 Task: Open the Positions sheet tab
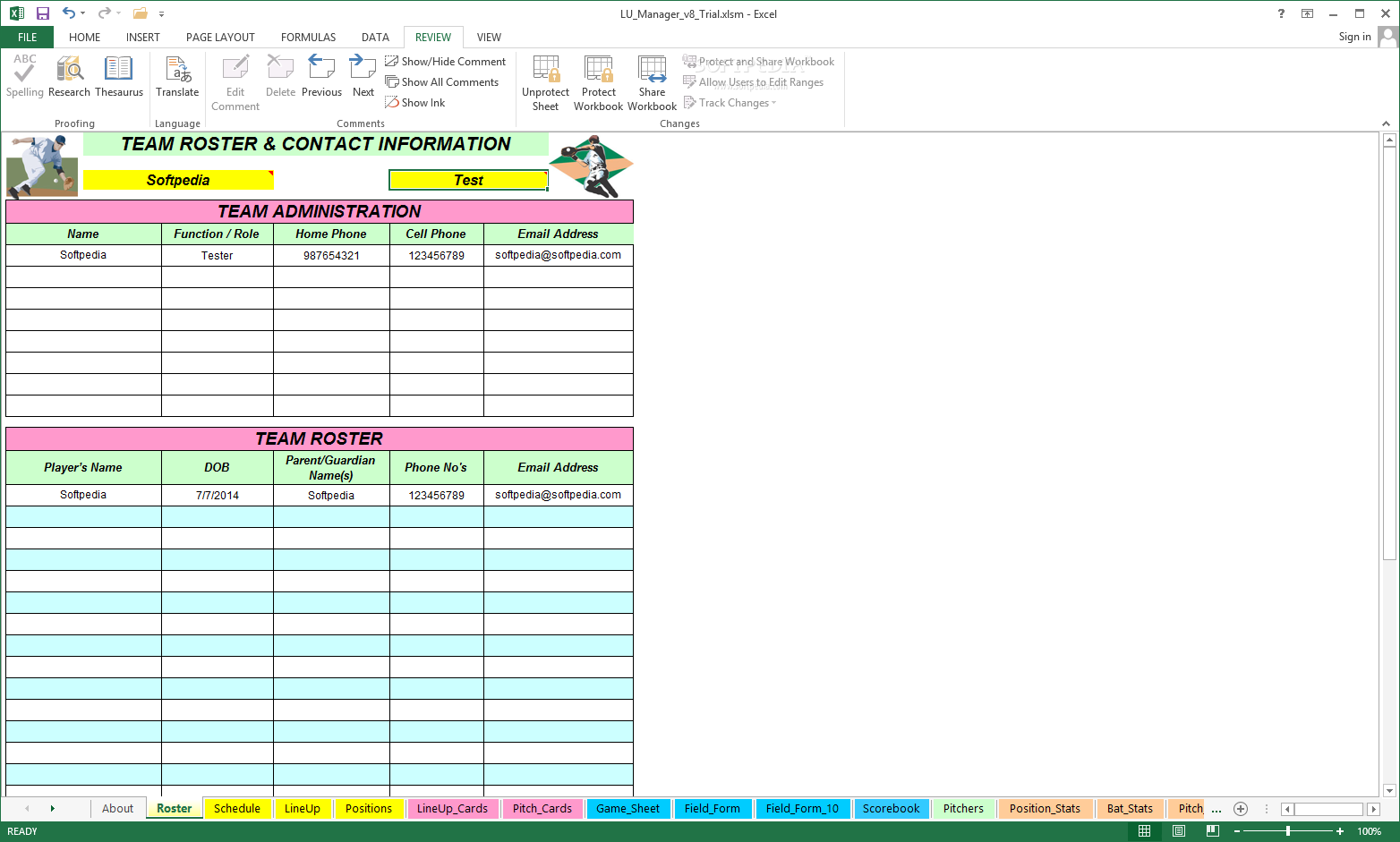[368, 808]
